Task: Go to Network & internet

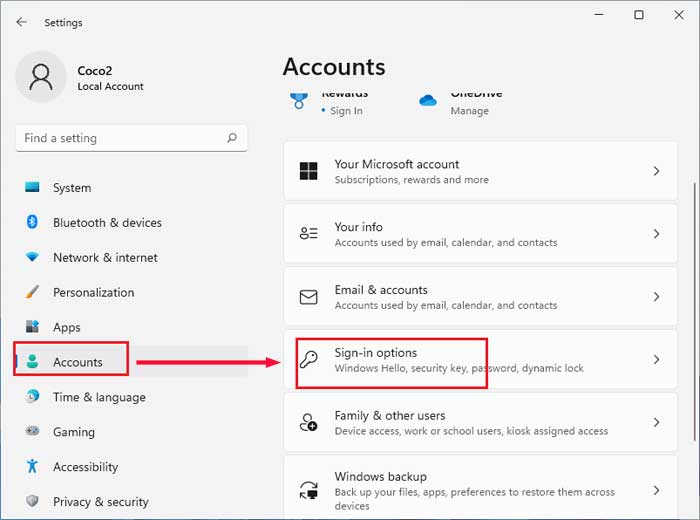Action: click(x=132, y=257)
